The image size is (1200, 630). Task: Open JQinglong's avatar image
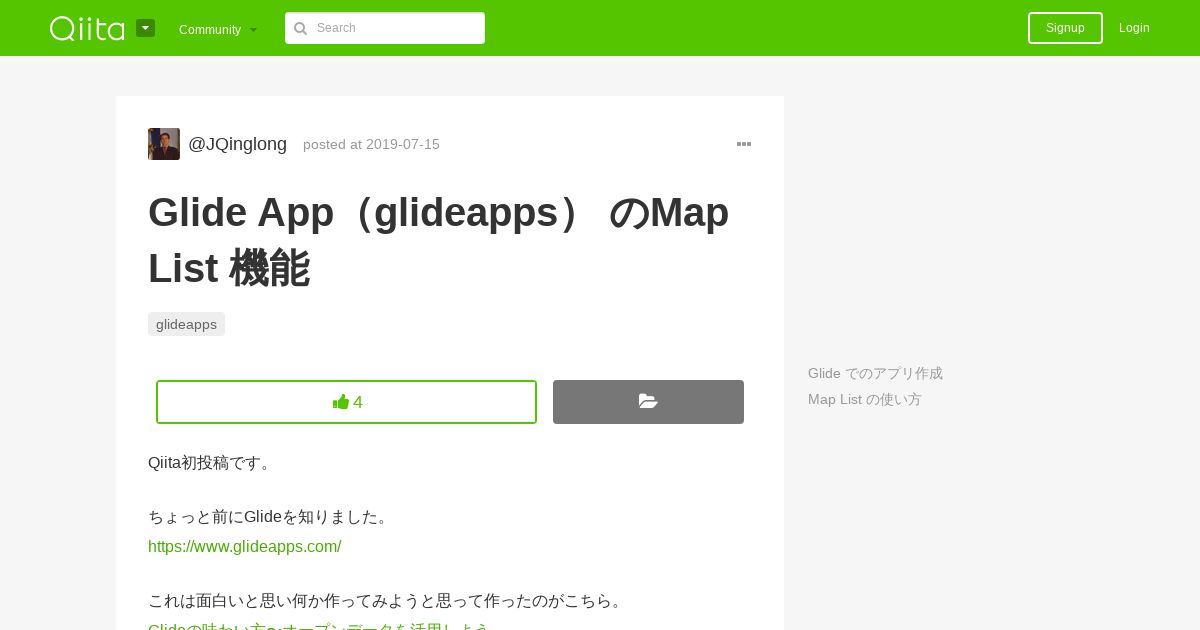tap(164, 144)
